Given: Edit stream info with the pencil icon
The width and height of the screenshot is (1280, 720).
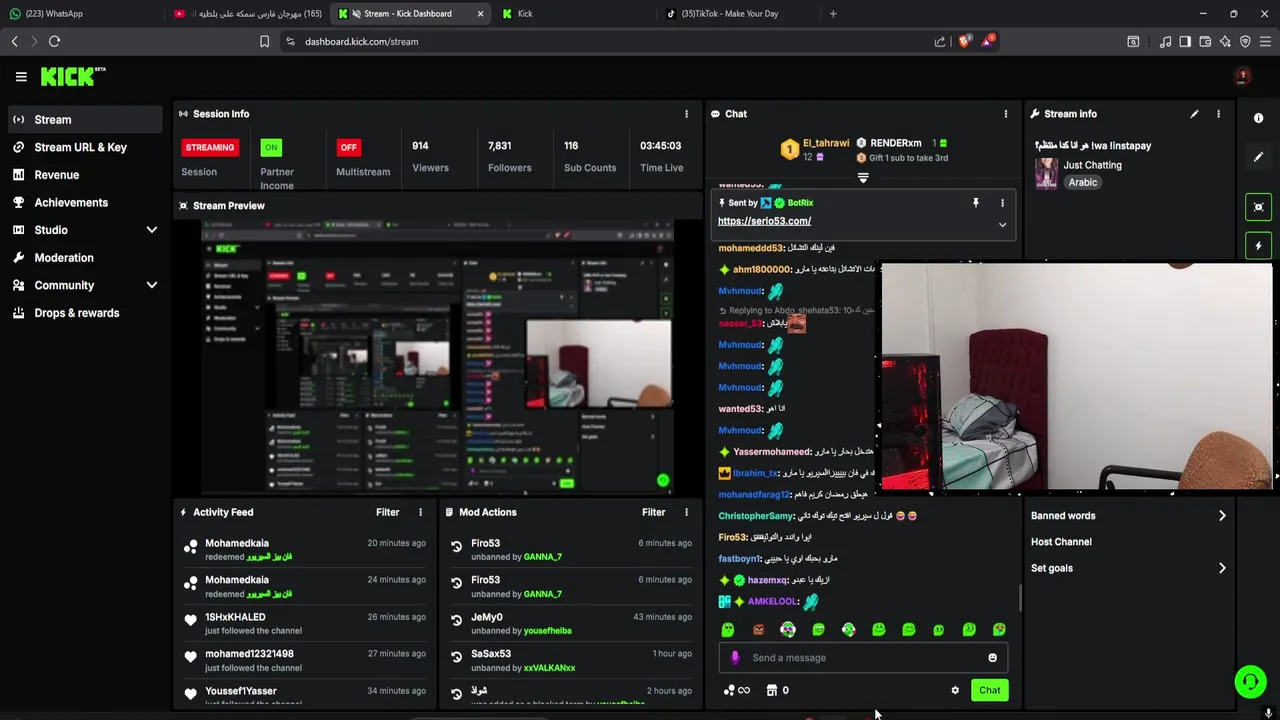Looking at the screenshot, I should [x=1194, y=114].
